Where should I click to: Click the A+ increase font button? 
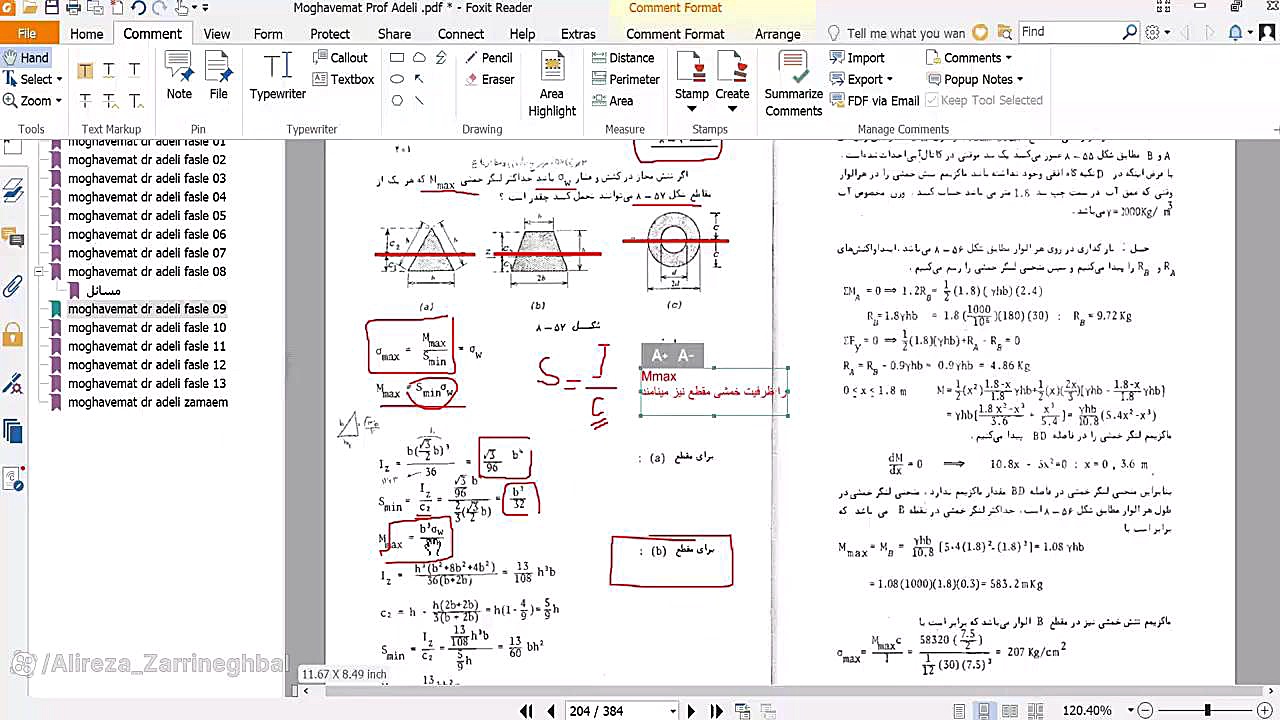pos(660,355)
